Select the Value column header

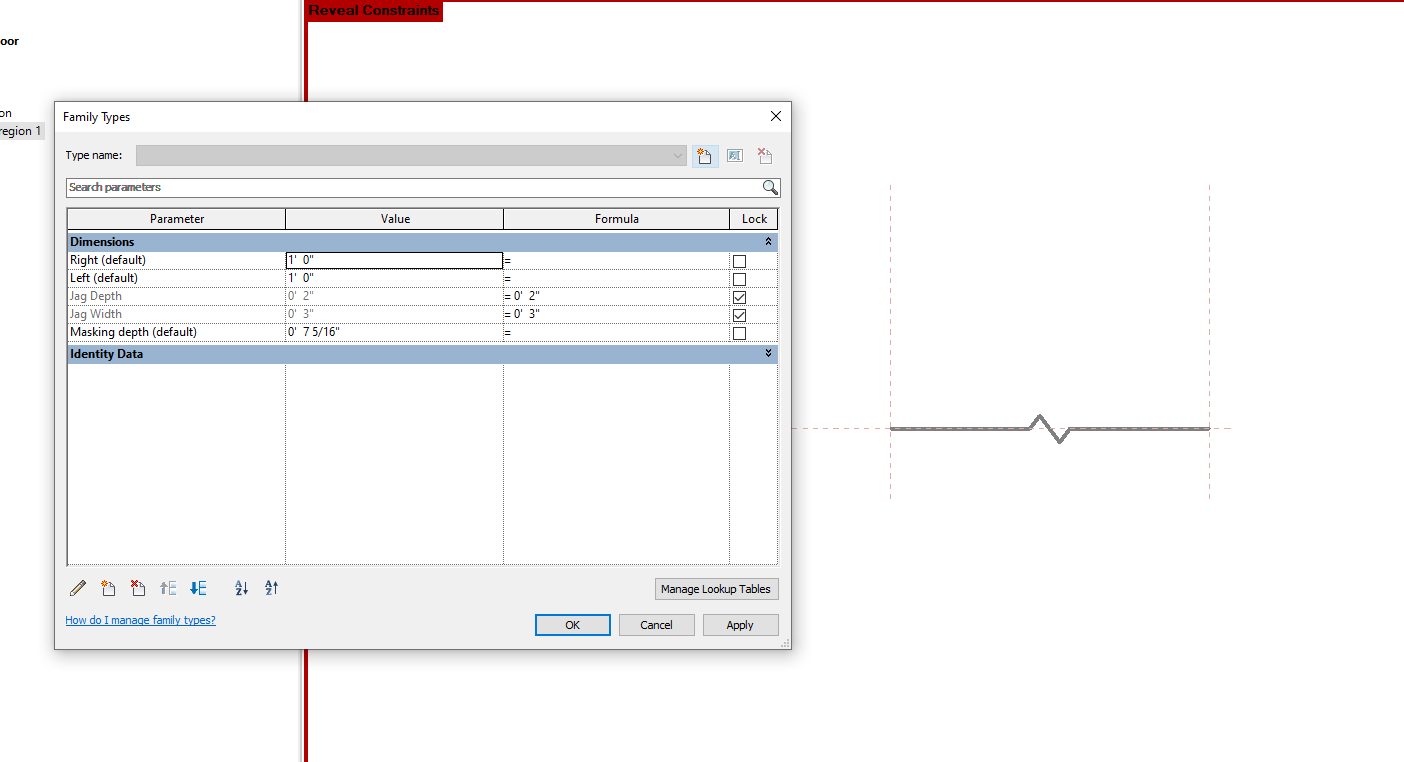click(394, 218)
